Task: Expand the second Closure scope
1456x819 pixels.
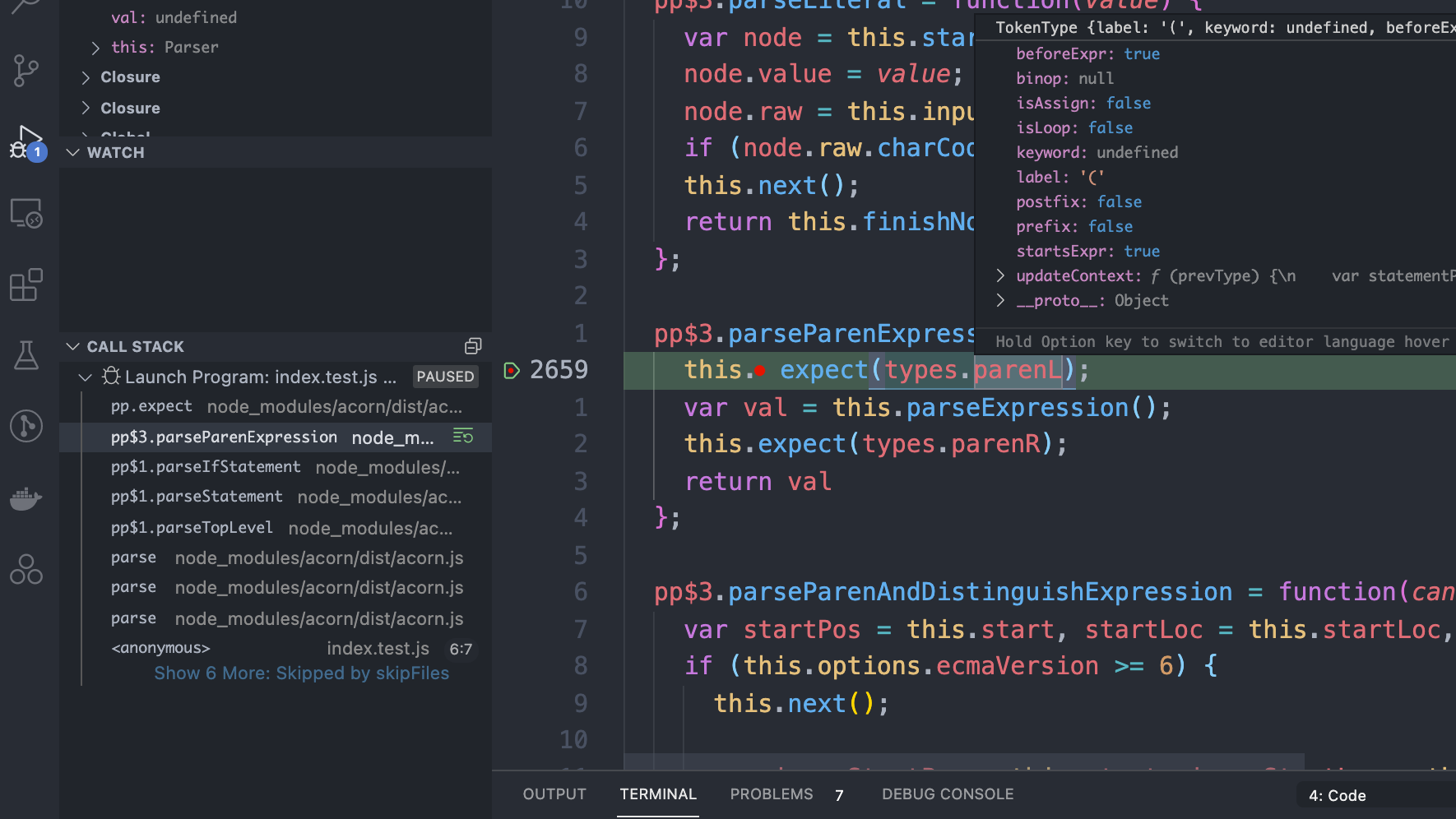Action: point(86,108)
